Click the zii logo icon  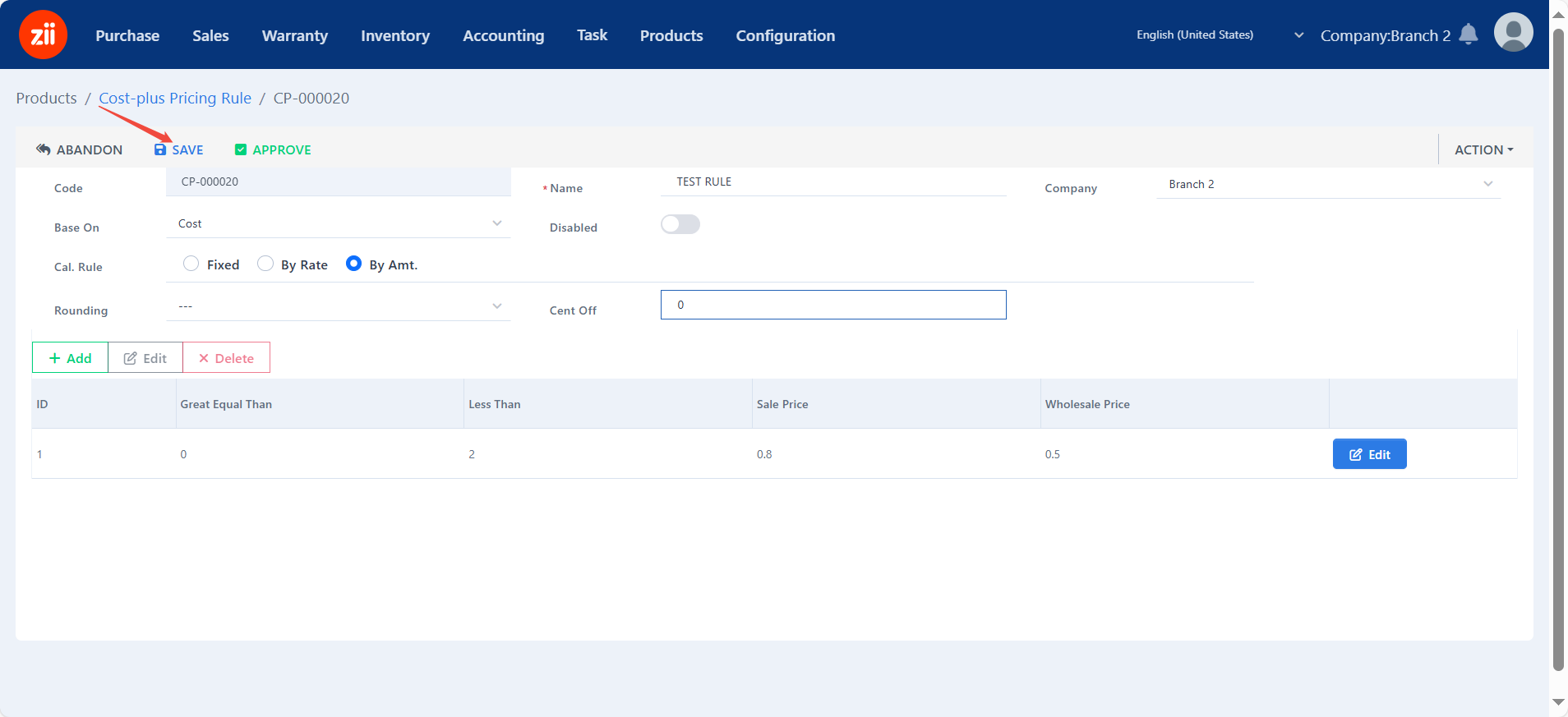[43, 34]
